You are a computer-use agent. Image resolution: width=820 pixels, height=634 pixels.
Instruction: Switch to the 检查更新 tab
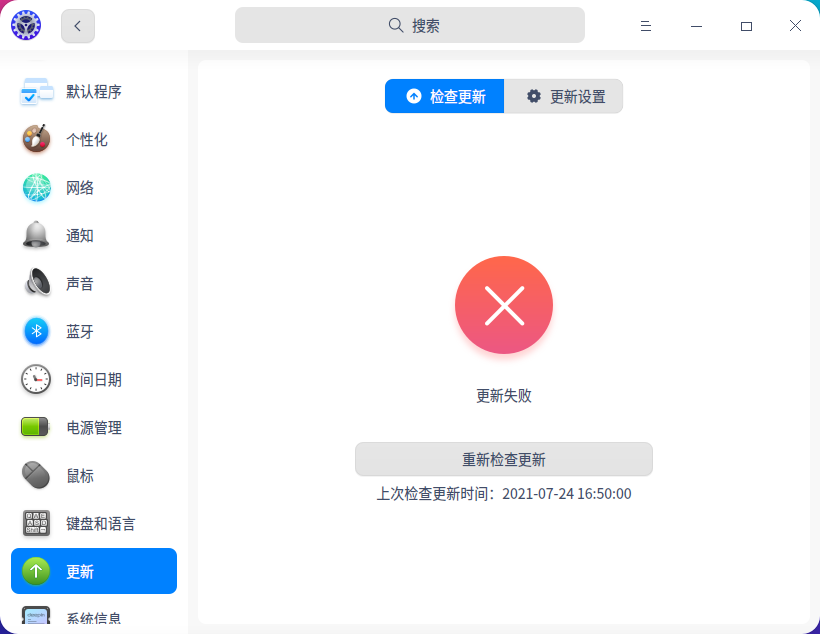pos(445,96)
